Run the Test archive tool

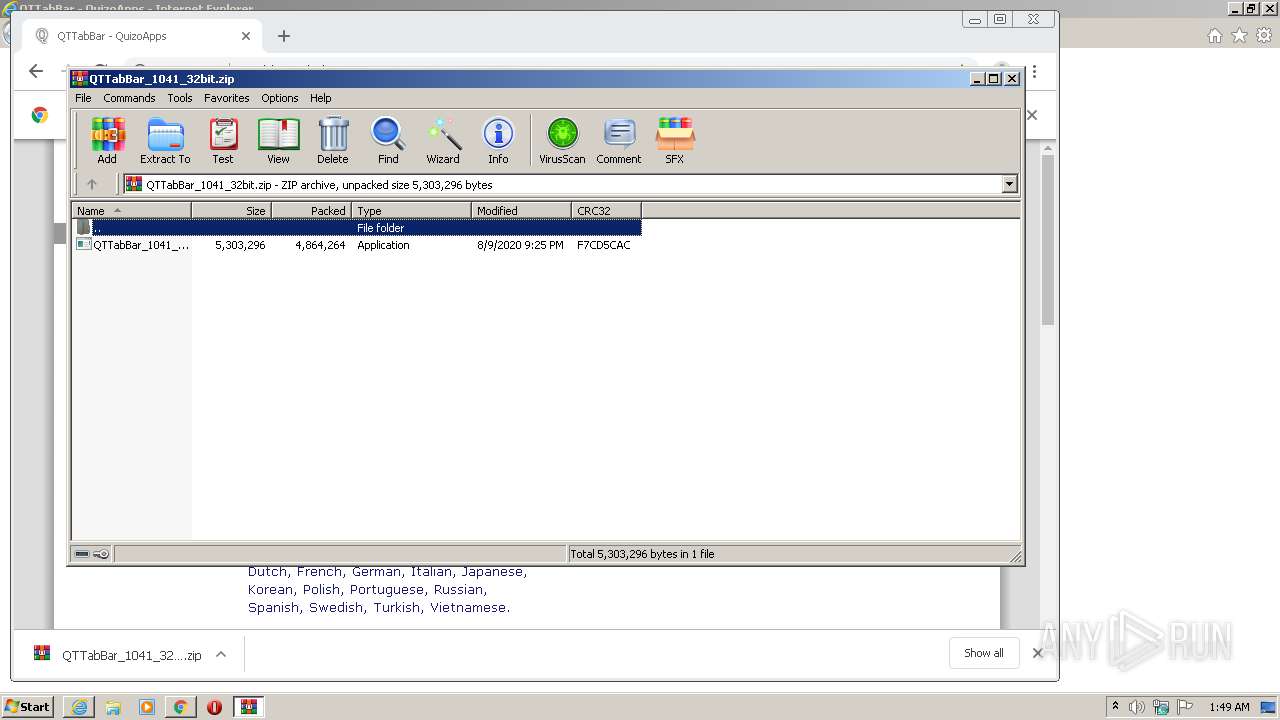click(x=223, y=140)
